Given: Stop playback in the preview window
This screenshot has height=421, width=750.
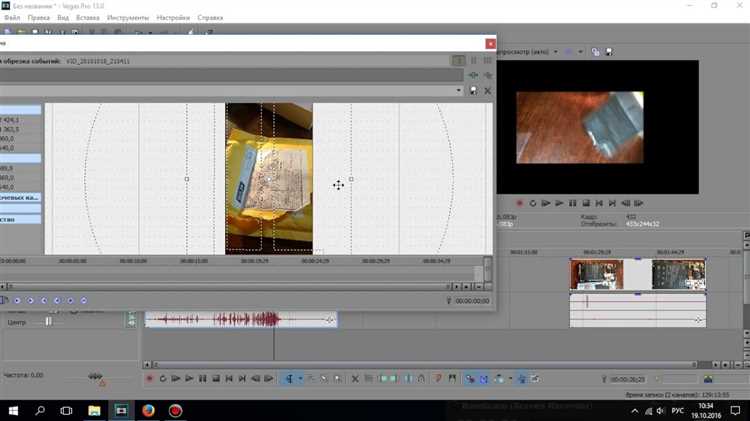Looking at the screenshot, I should point(586,203).
